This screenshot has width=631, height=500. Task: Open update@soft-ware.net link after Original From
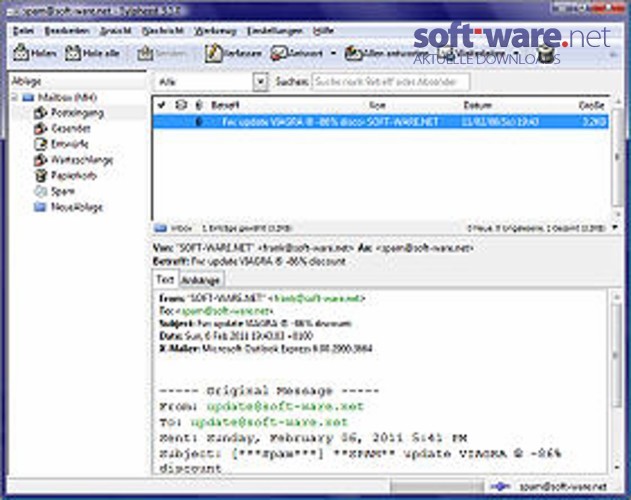tap(285, 406)
